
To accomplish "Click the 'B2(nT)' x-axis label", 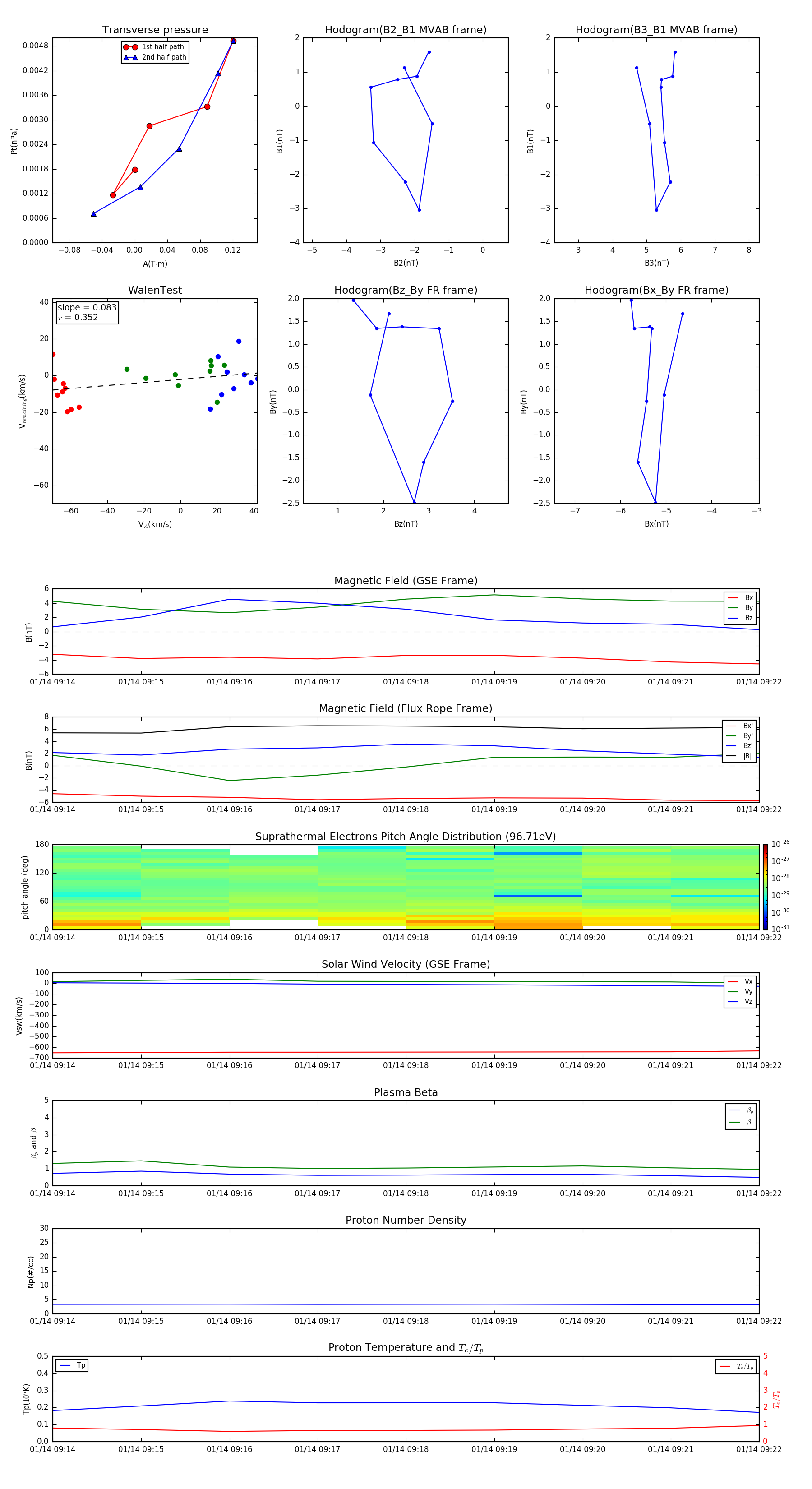I will 406,263.
